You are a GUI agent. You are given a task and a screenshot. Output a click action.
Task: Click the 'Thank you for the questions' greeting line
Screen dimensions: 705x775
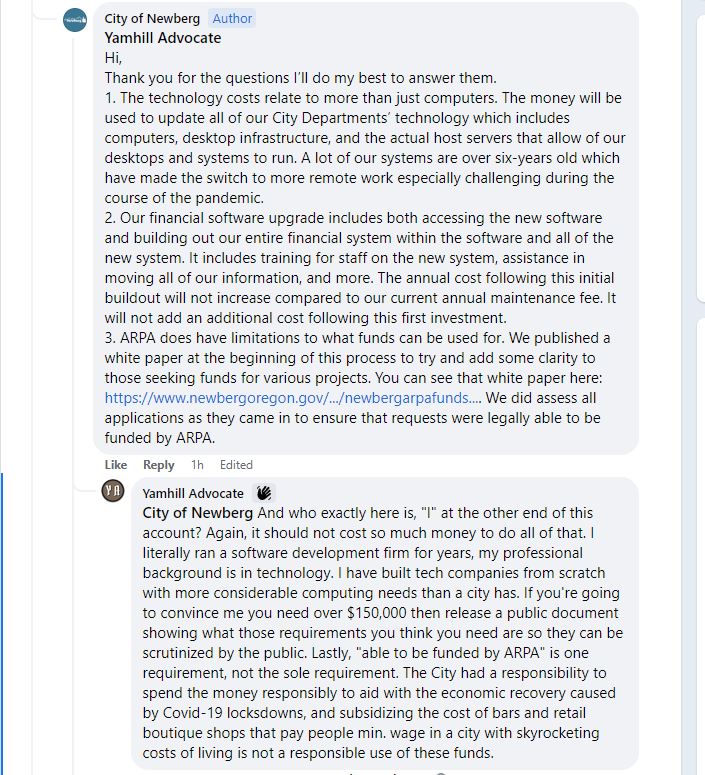(x=301, y=78)
